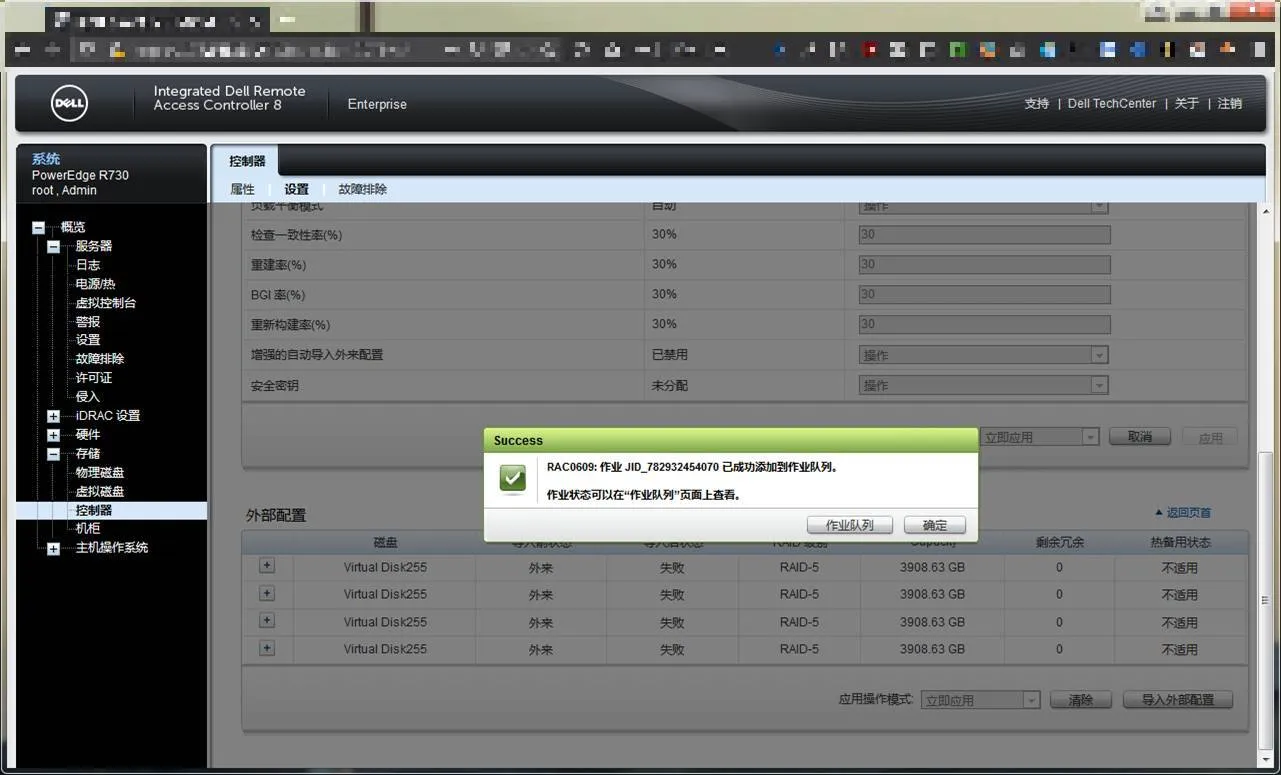Switch to the 属性 sub-tab

(x=243, y=189)
